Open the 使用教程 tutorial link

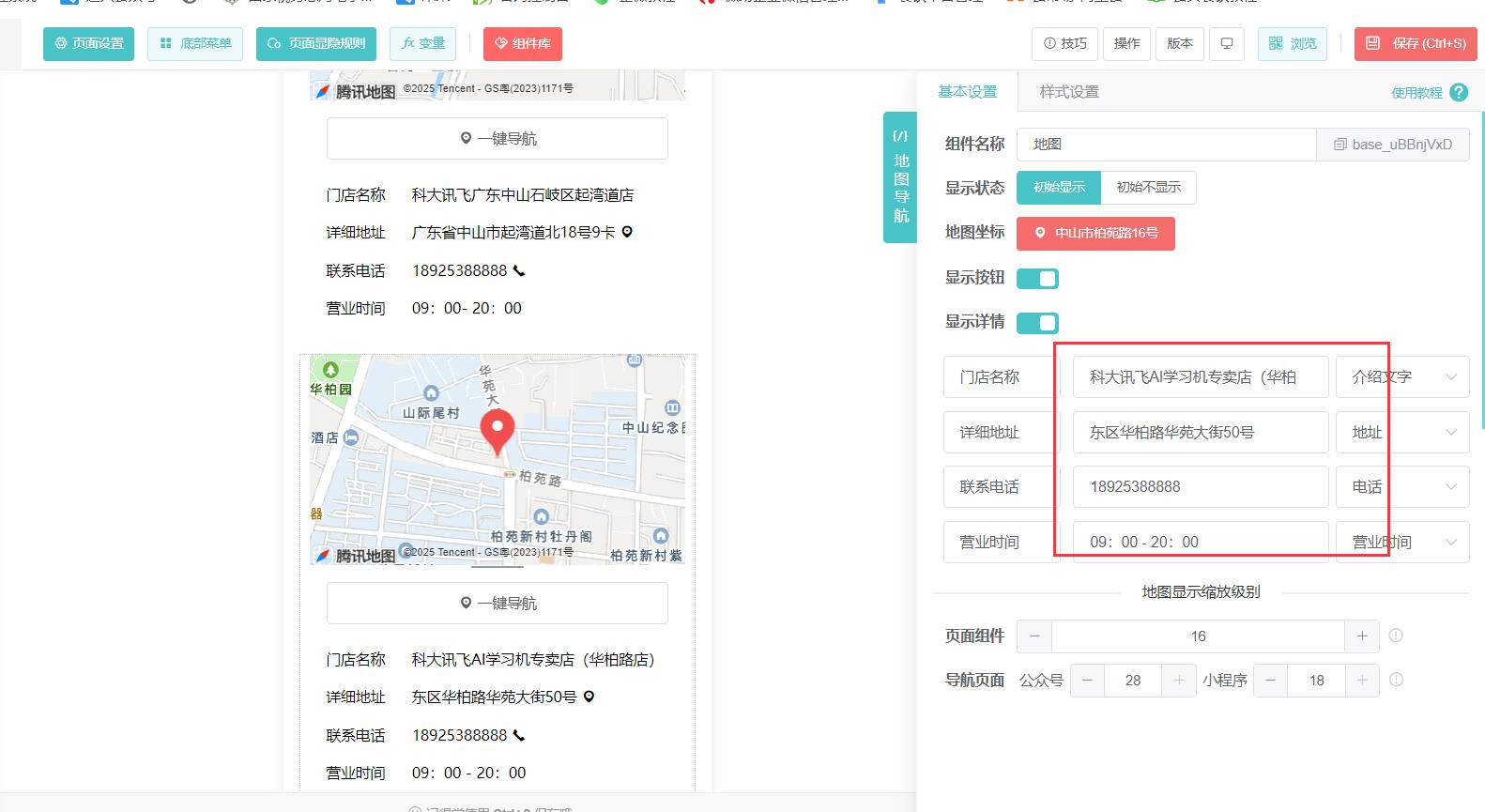1416,93
